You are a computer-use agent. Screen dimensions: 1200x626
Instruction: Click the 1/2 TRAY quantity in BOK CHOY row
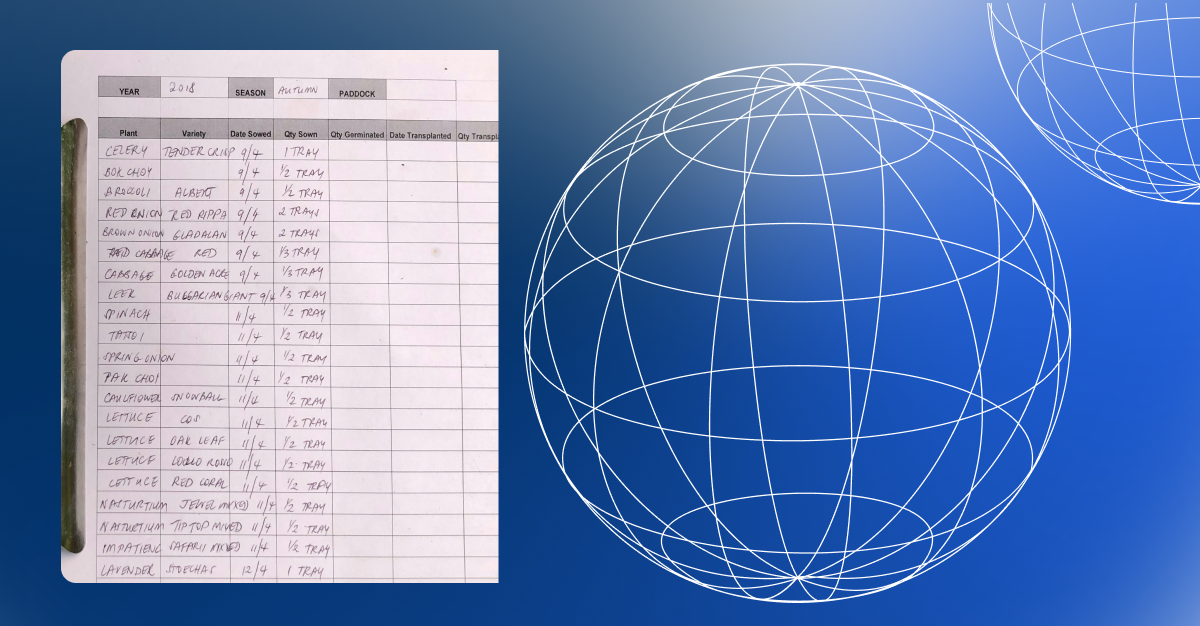click(x=303, y=172)
